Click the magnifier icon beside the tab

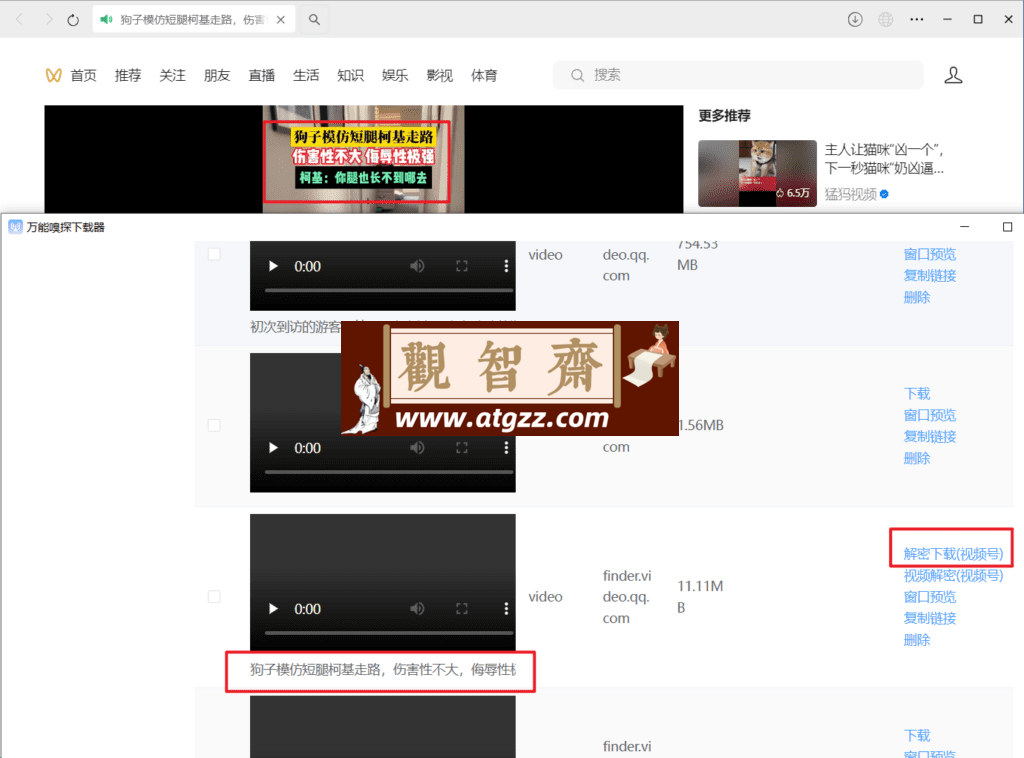pos(314,20)
